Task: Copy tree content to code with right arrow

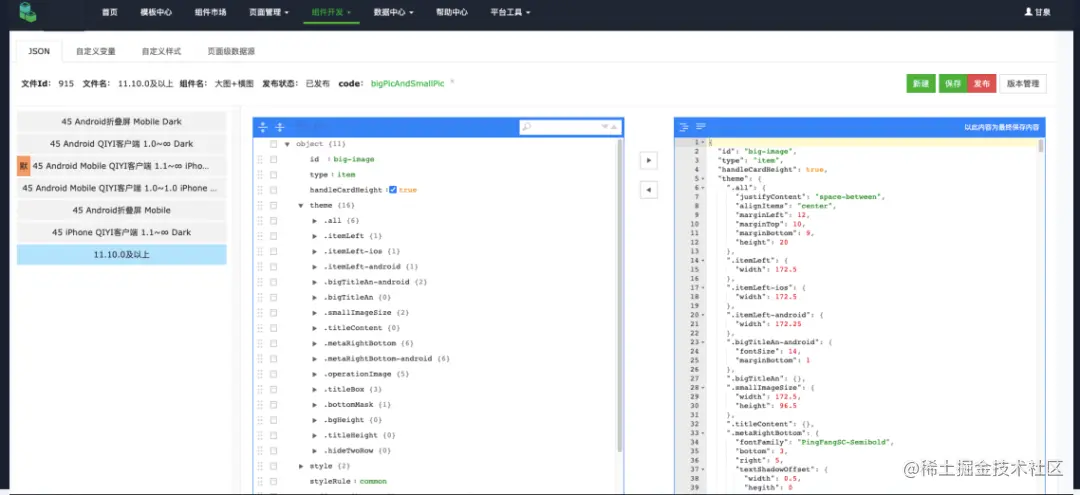Action: pyautogui.click(x=649, y=160)
